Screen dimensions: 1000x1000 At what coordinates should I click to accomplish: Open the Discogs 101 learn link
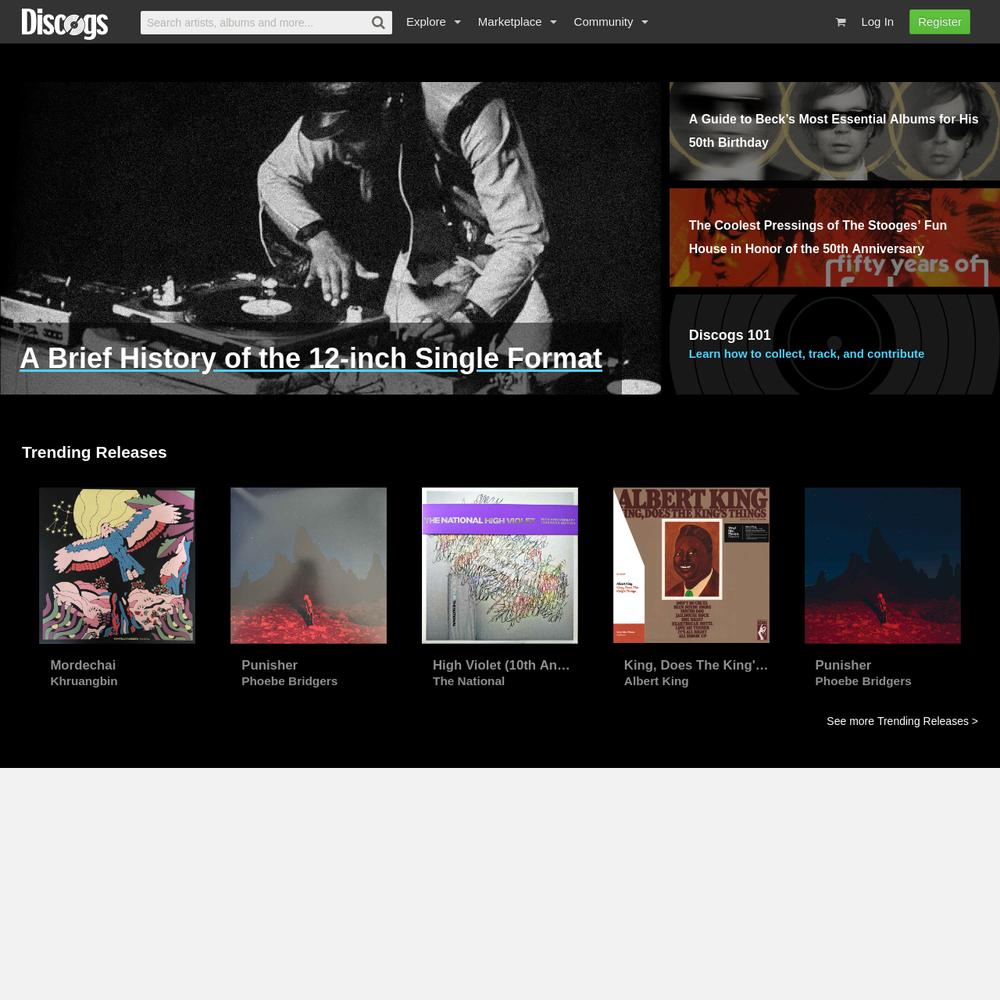(x=806, y=354)
